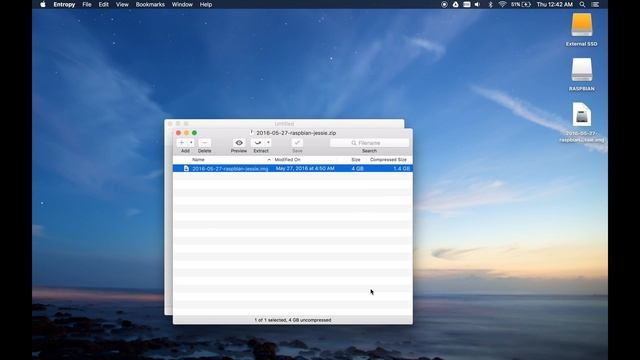Click the Save checkmark button
The width and height of the screenshot is (640, 360).
(297, 143)
